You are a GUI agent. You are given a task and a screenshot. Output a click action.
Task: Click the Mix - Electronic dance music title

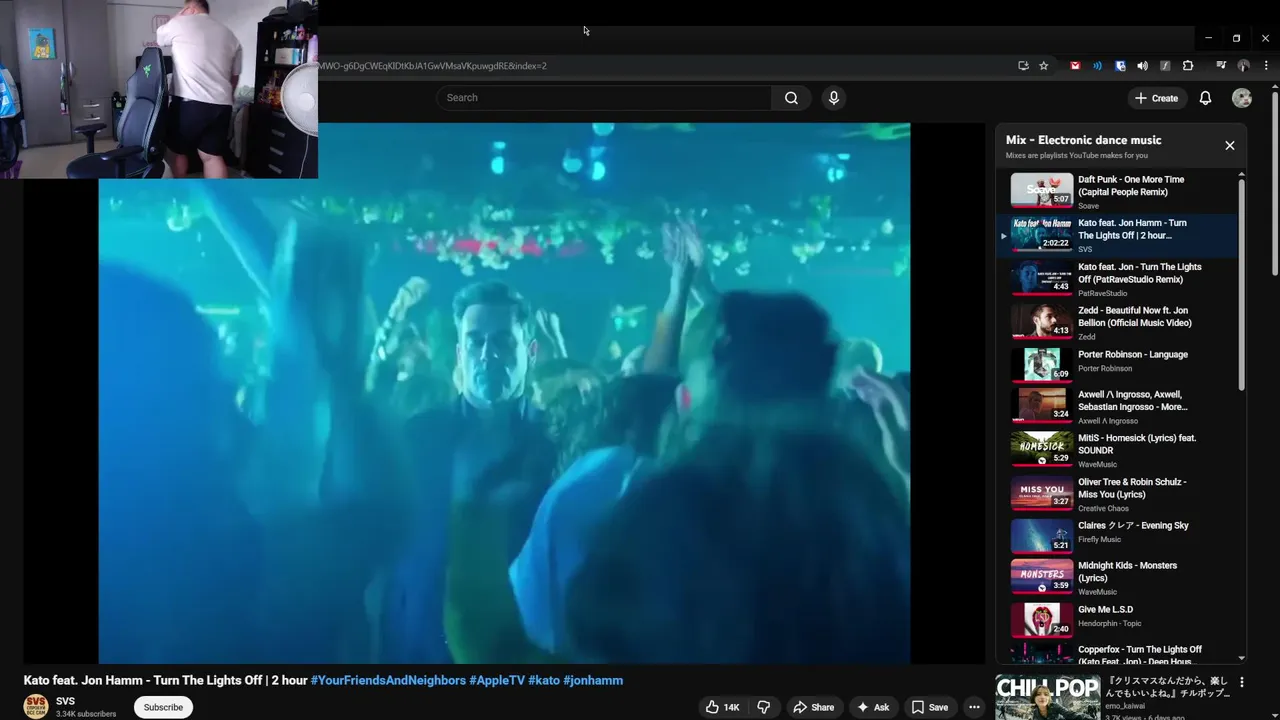tap(1083, 140)
